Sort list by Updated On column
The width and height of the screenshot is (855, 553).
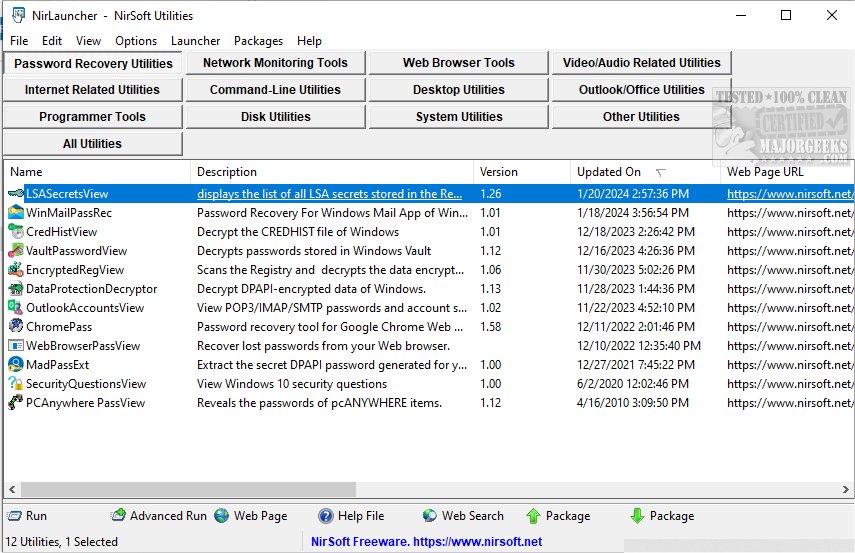coord(609,172)
